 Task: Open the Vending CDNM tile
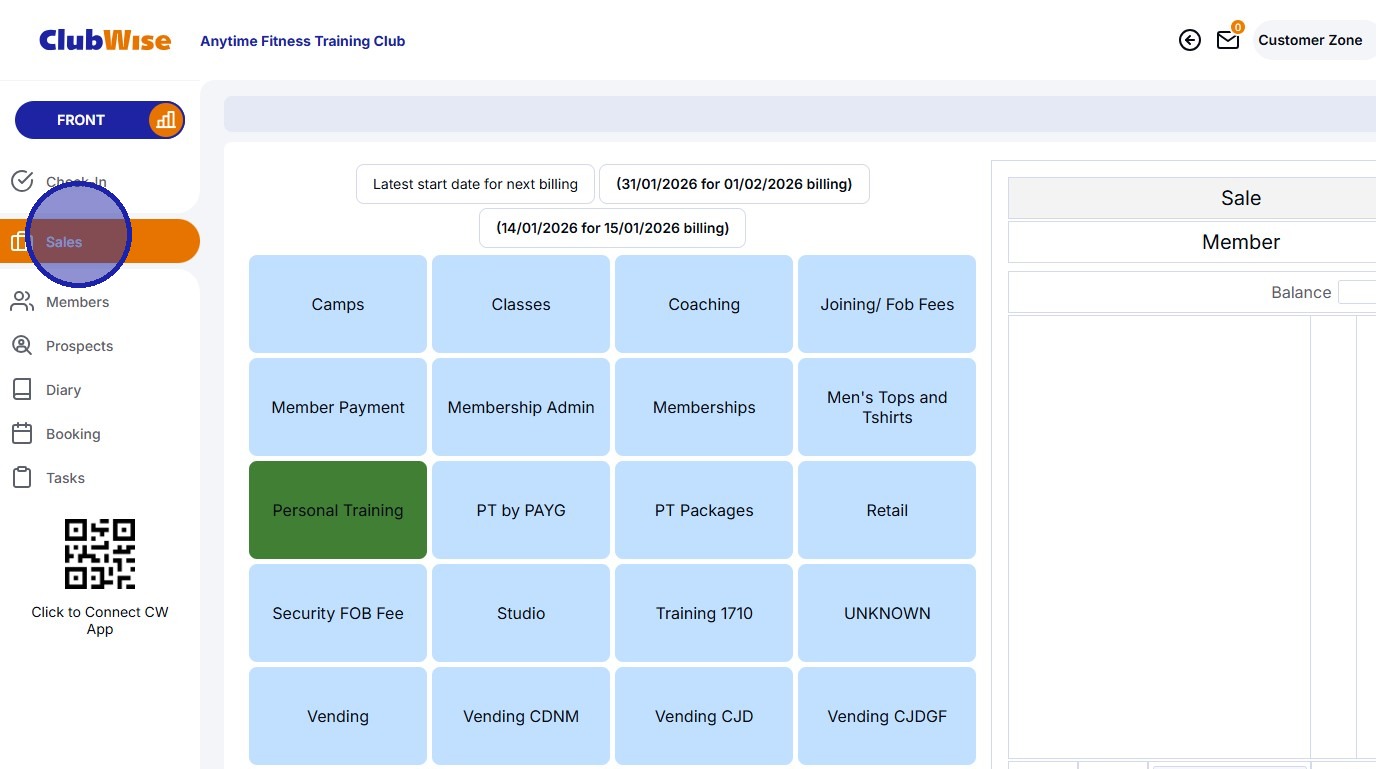[x=521, y=716]
